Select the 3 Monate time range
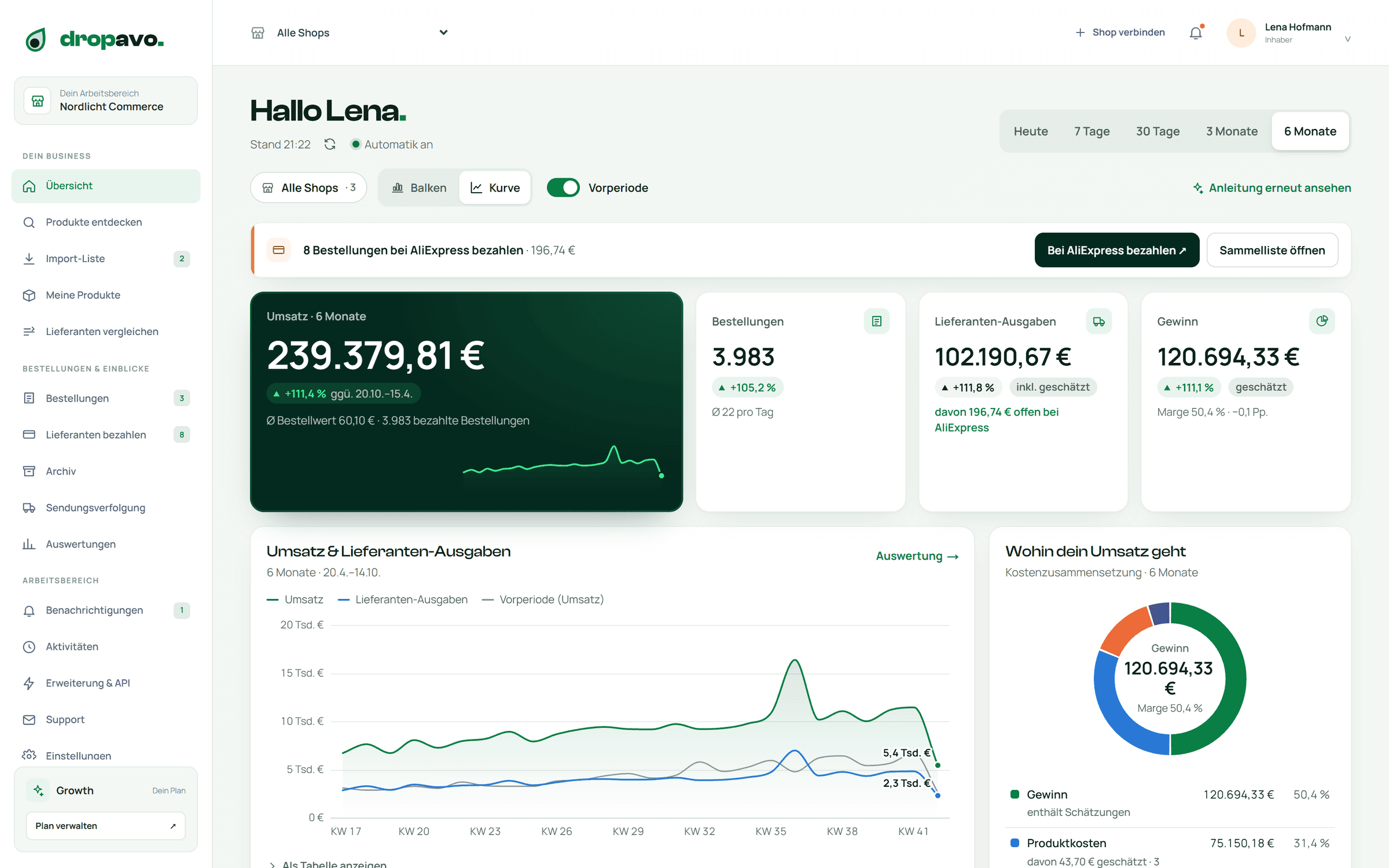1389x868 pixels. coord(1232,131)
